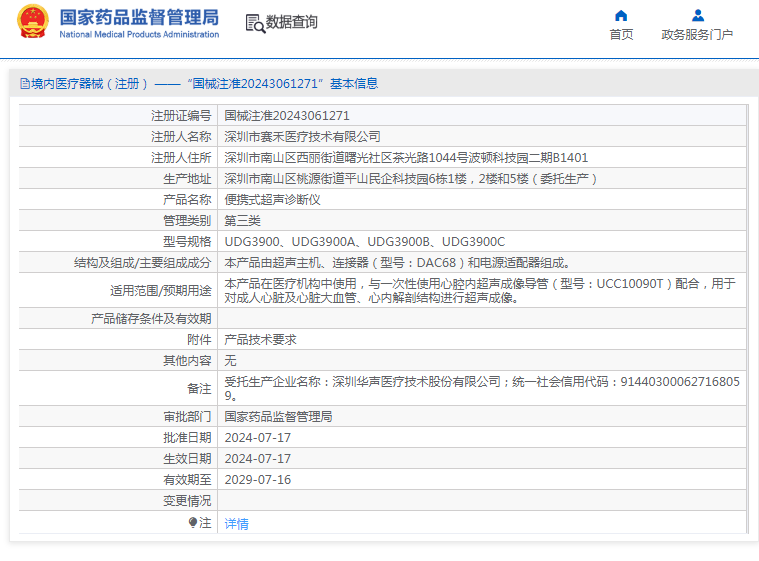Click the 产品名称 label
The height and width of the screenshot is (561, 759).
click(187, 199)
